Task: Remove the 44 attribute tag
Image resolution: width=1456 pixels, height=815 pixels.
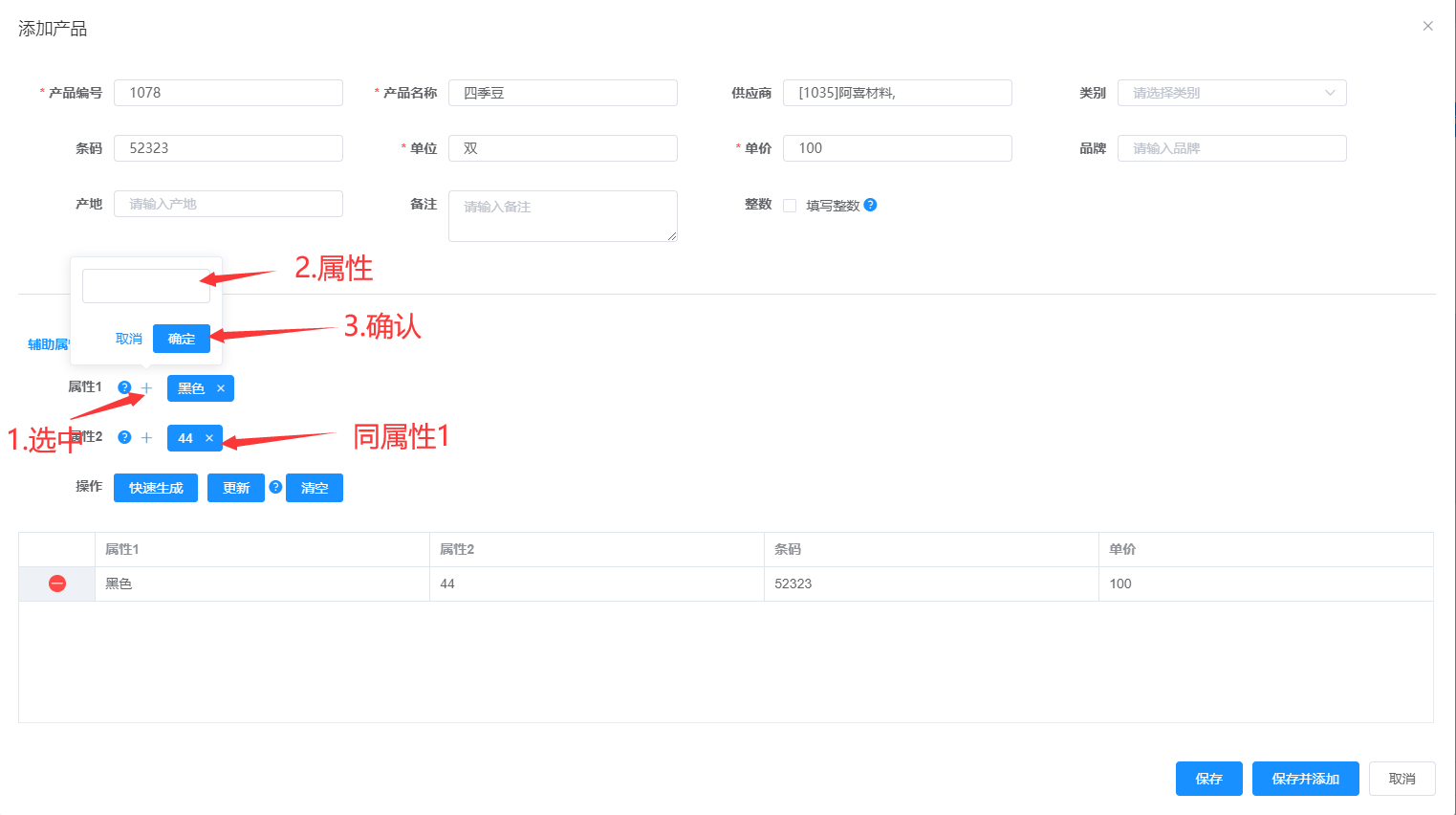Action: click(209, 438)
